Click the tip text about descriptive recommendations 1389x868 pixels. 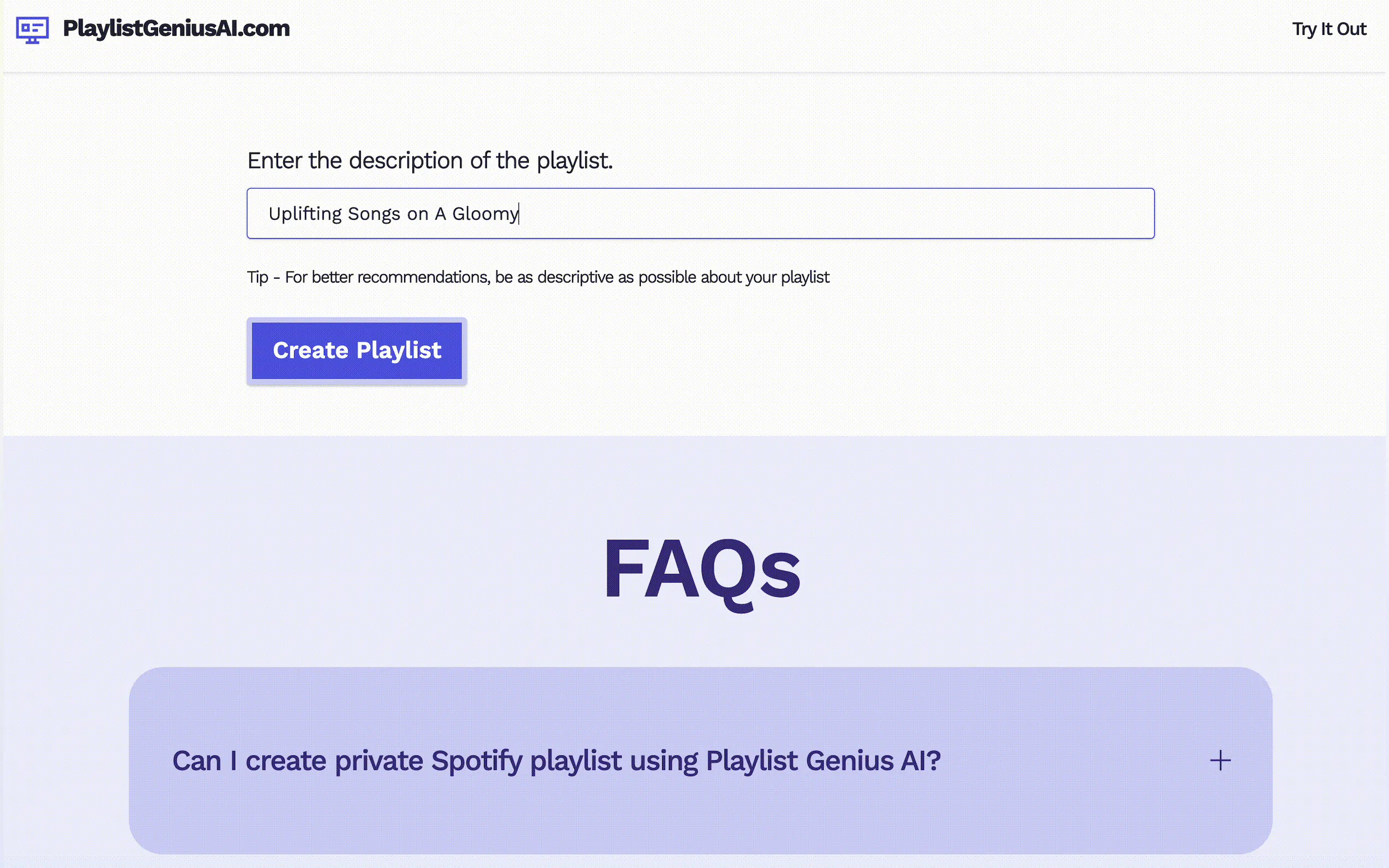tap(538, 277)
